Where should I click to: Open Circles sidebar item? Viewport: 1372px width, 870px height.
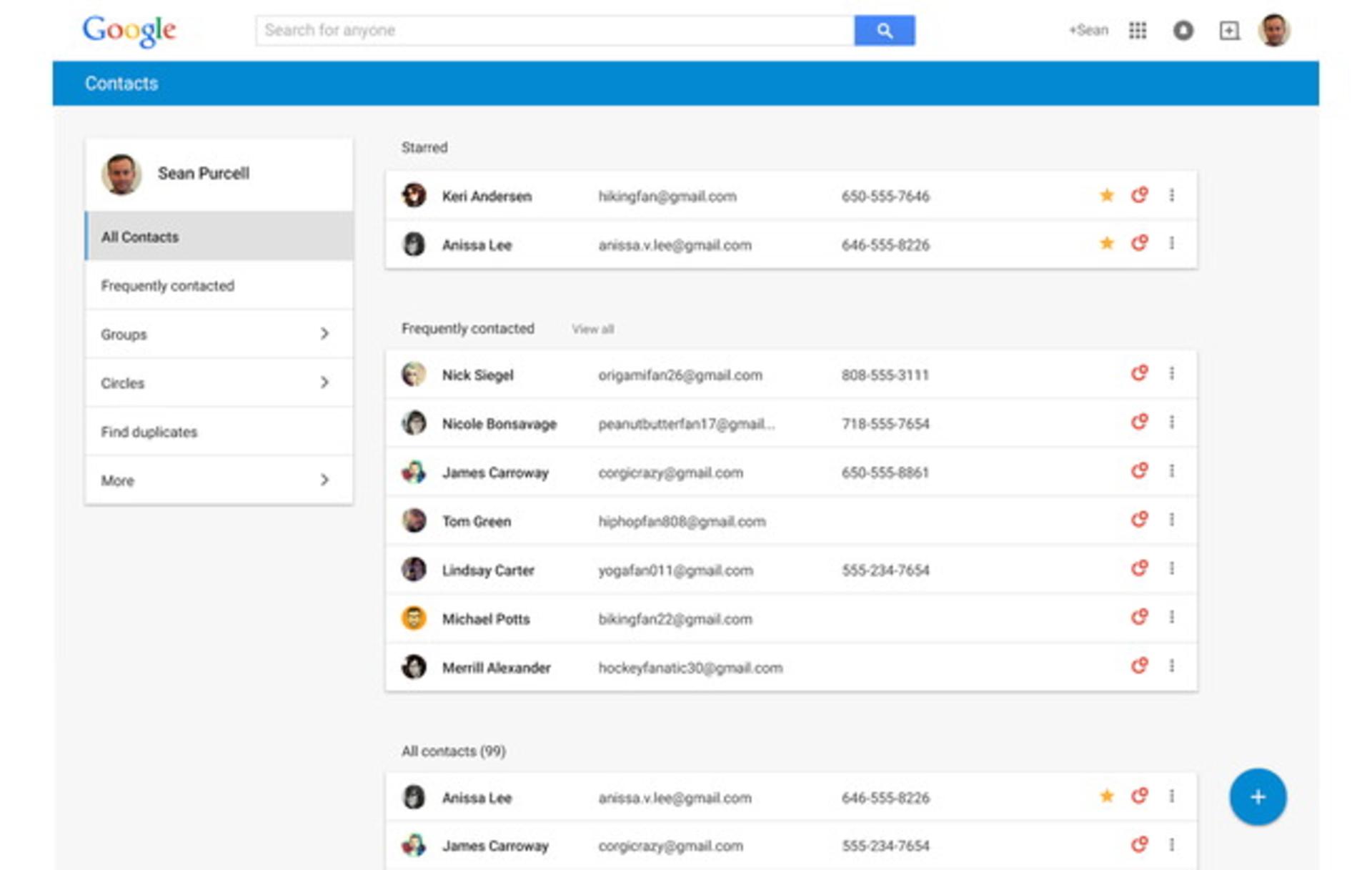tap(219, 382)
